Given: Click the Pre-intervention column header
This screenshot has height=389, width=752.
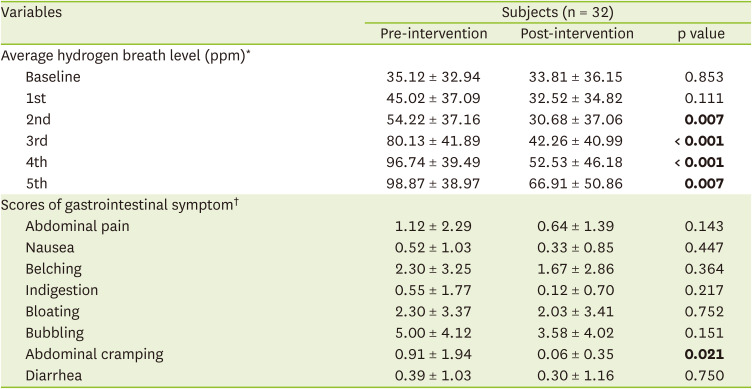Looking at the screenshot, I should pyautogui.click(x=434, y=34).
